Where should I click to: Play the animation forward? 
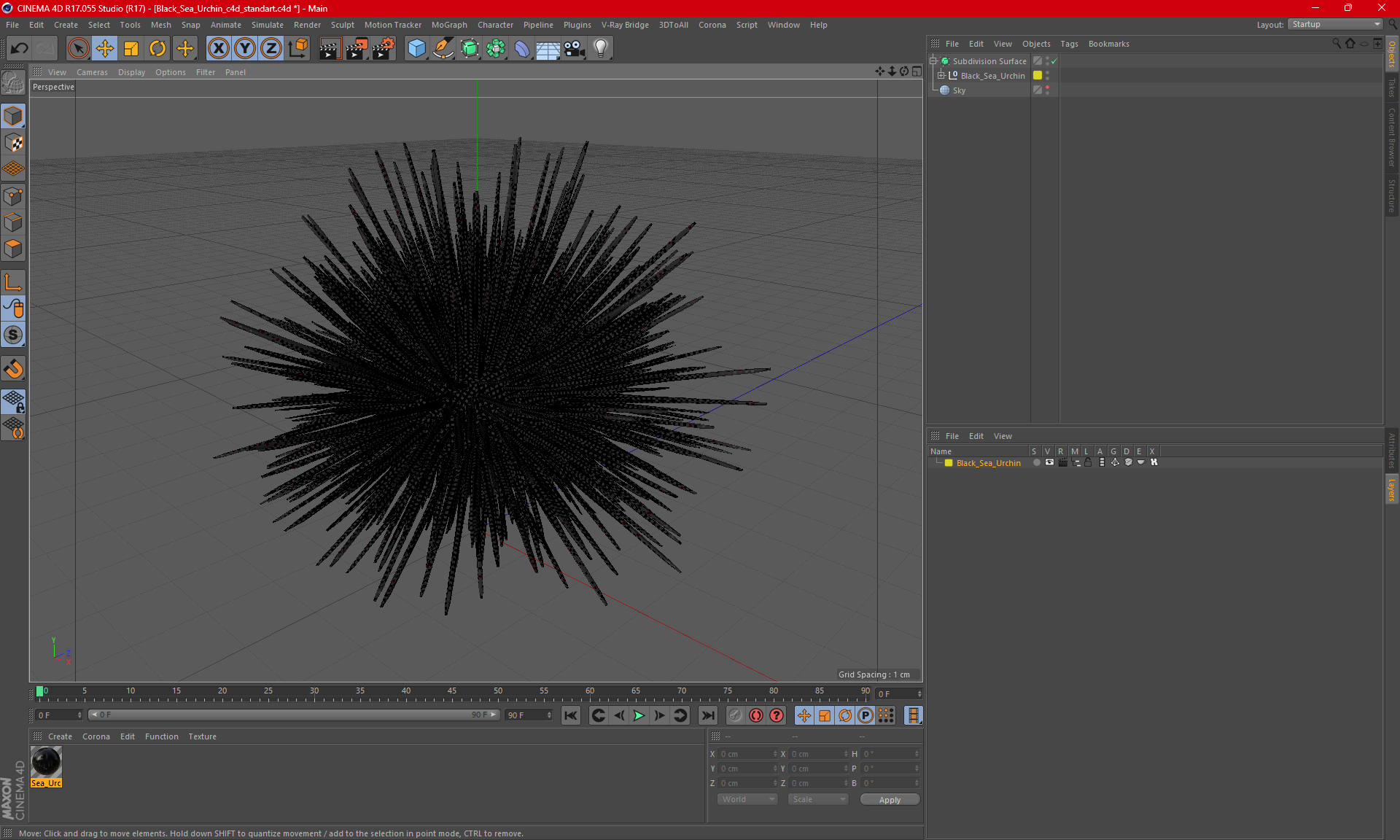point(639,715)
